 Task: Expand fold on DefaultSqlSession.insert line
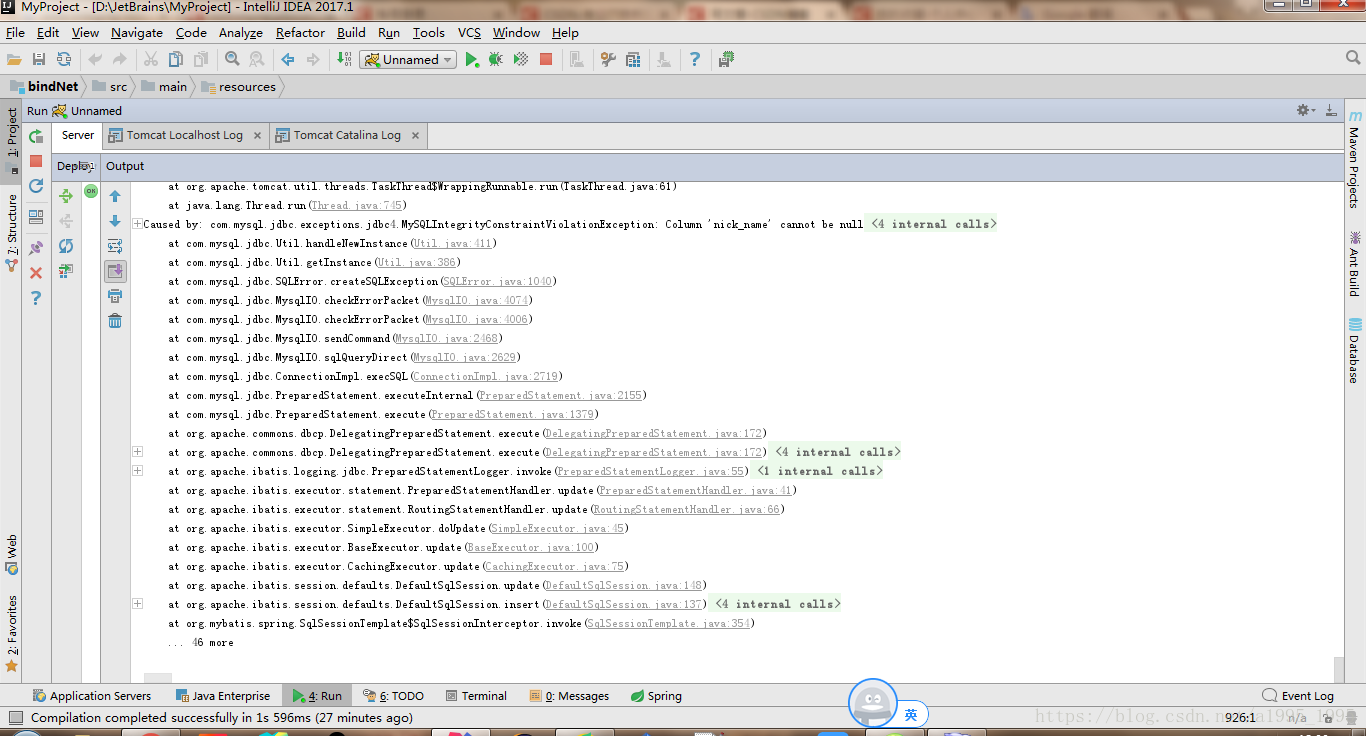click(137, 604)
